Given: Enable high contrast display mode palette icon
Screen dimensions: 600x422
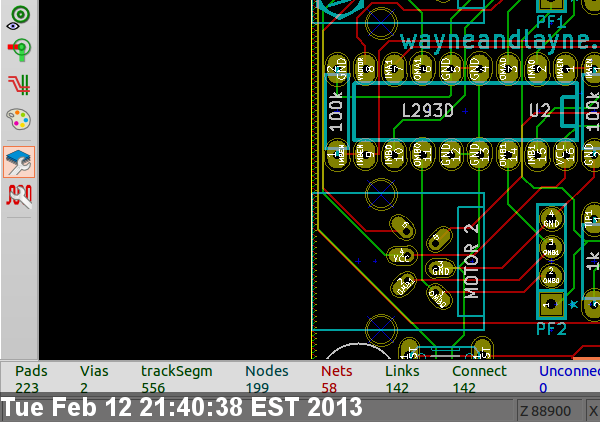Looking at the screenshot, I should 19,119.
